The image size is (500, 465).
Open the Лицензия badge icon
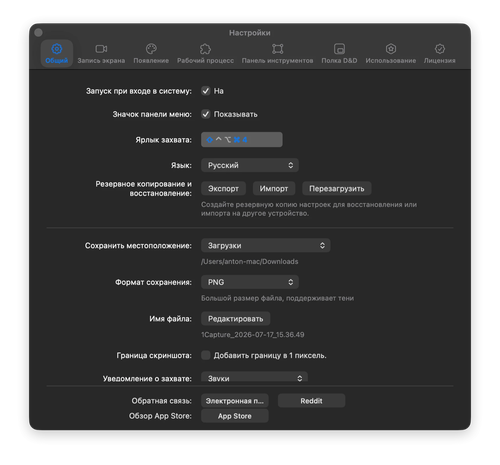[x=440, y=49]
